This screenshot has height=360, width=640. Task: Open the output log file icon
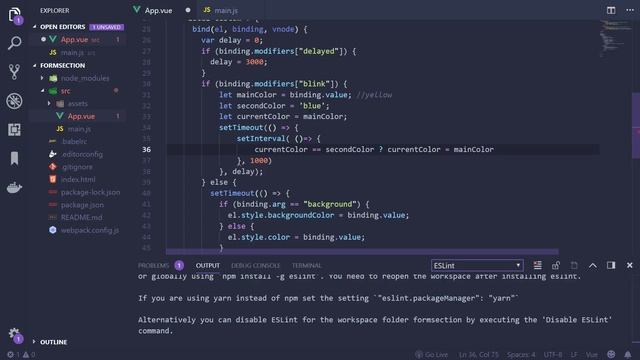(574, 265)
